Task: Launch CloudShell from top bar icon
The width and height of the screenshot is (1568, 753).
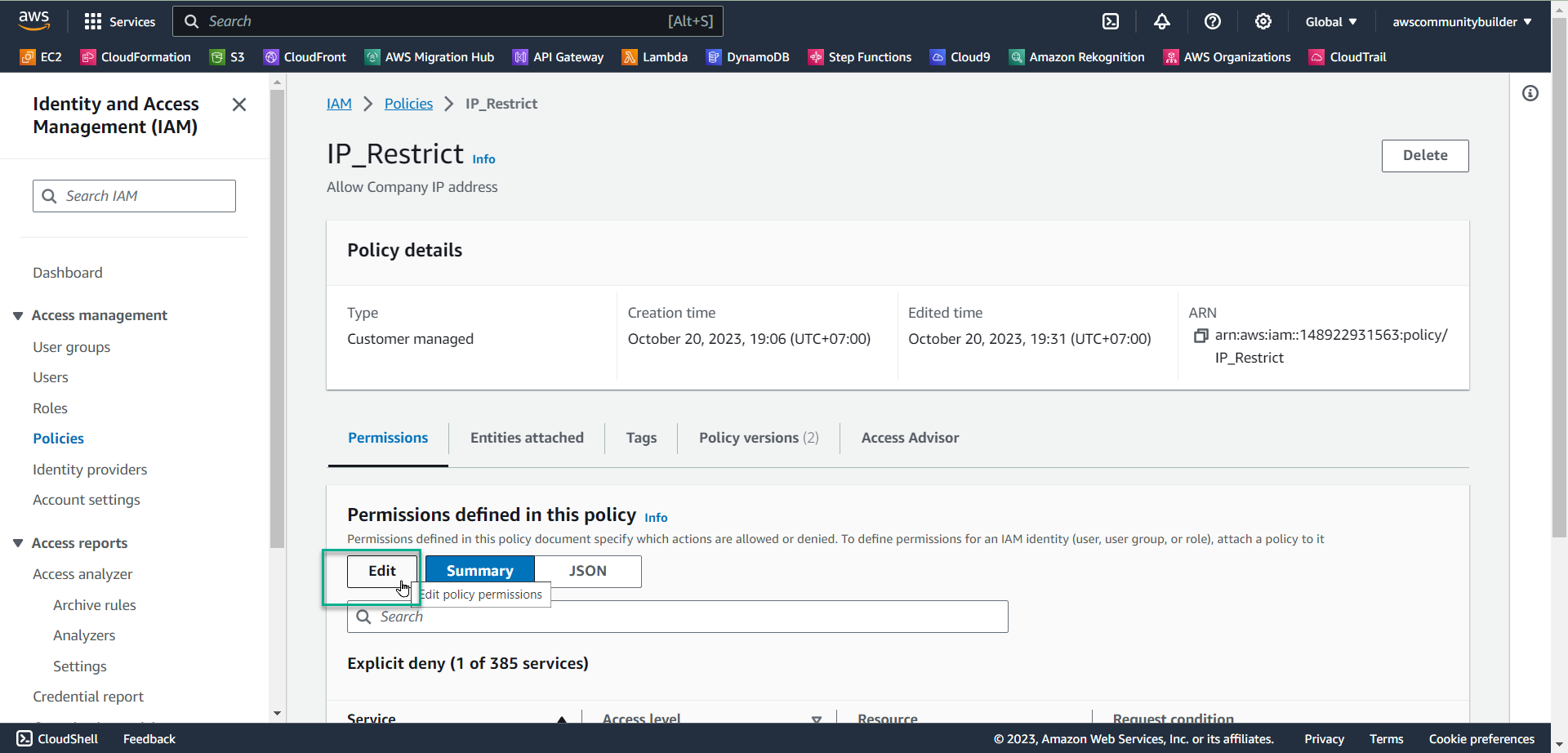Action: pyautogui.click(x=1111, y=21)
